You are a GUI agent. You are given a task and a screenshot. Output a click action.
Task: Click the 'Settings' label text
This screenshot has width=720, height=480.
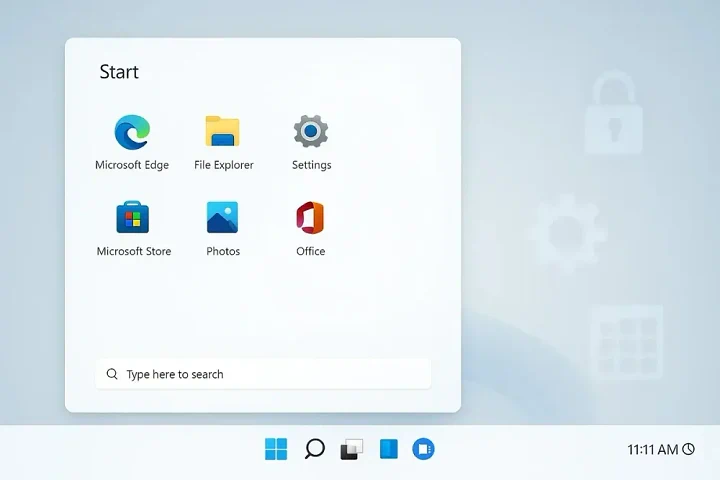coord(311,165)
